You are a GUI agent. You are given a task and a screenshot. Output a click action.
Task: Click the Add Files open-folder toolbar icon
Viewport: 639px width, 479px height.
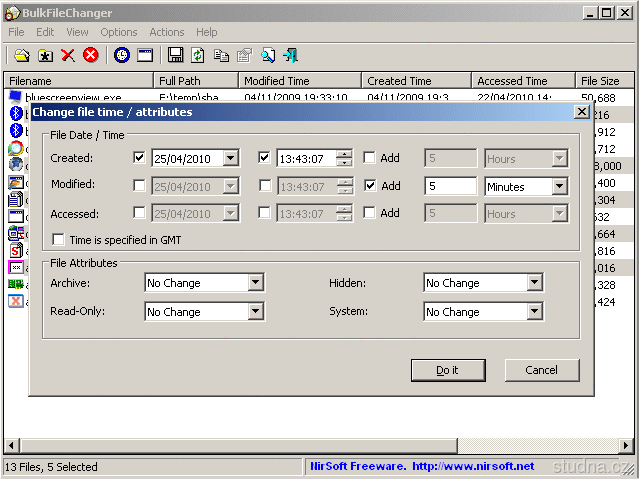[x=21, y=55]
